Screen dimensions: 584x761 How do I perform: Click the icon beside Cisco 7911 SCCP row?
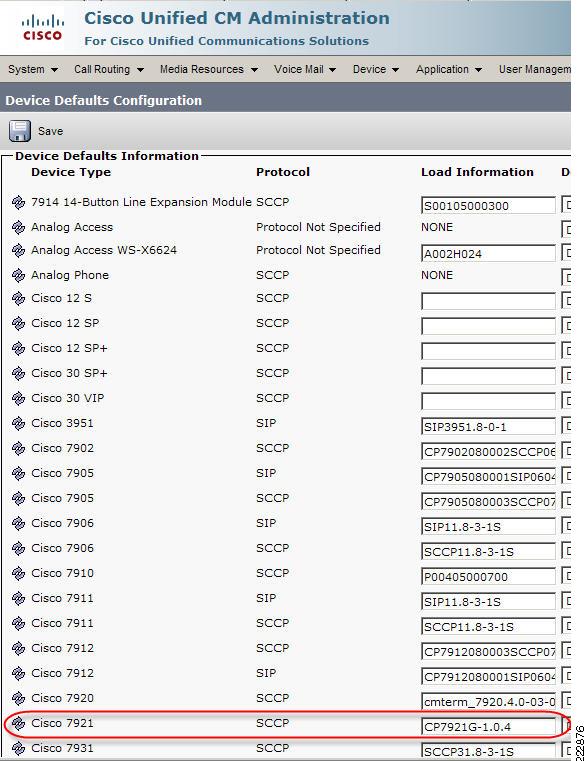(x=18, y=623)
